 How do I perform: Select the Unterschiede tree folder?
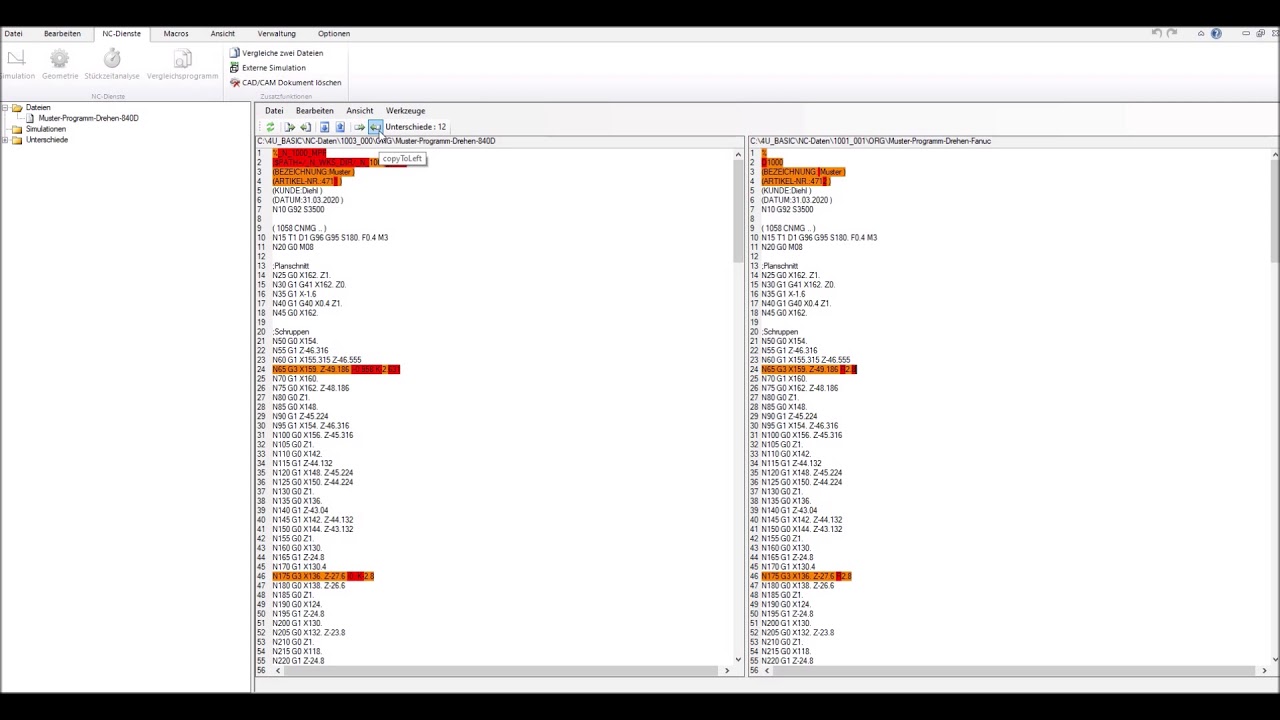click(x=46, y=140)
